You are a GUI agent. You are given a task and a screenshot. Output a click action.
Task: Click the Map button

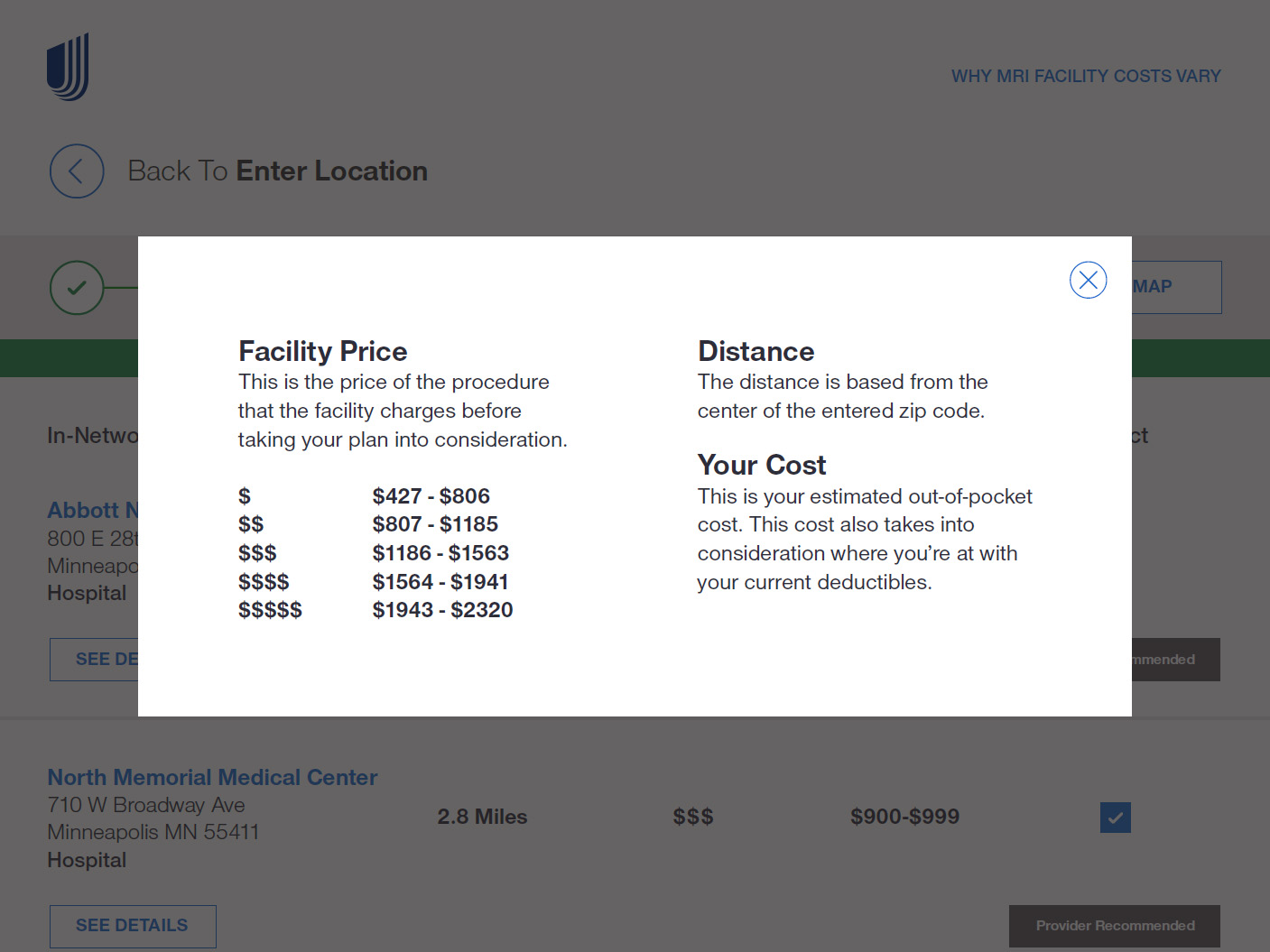pyautogui.click(x=1176, y=287)
